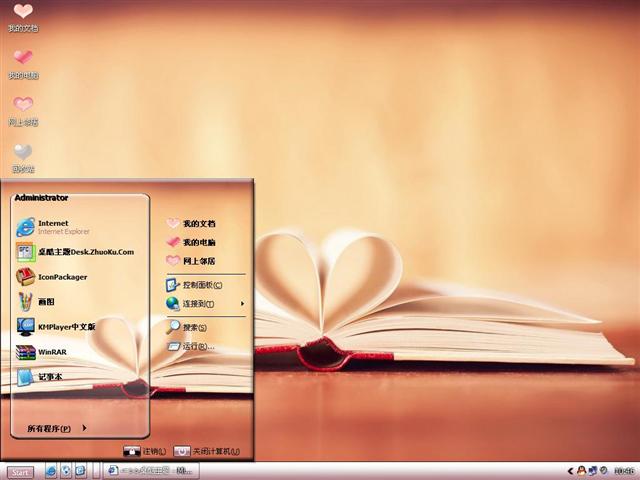Image resolution: width=640 pixels, height=480 pixels.
Task: Click the round gray tray icon
Action: [x=603, y=471]
